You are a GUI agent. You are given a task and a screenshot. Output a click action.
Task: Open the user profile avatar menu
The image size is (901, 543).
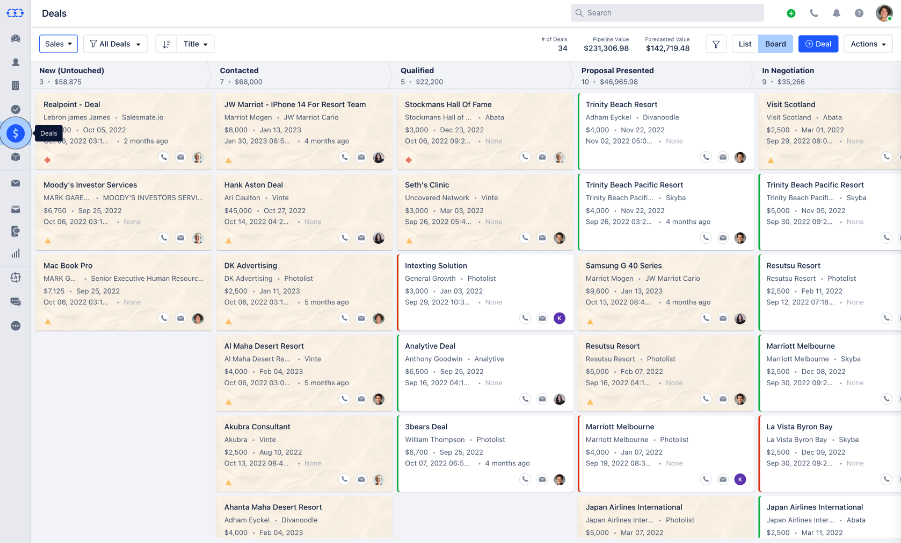tap(884, 13)
